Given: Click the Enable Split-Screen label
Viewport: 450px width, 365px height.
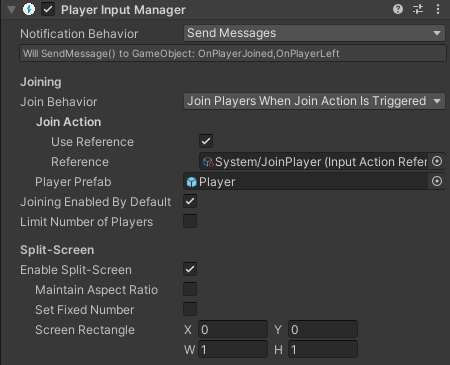Looking at the screenshot, I should pos(76,270).
